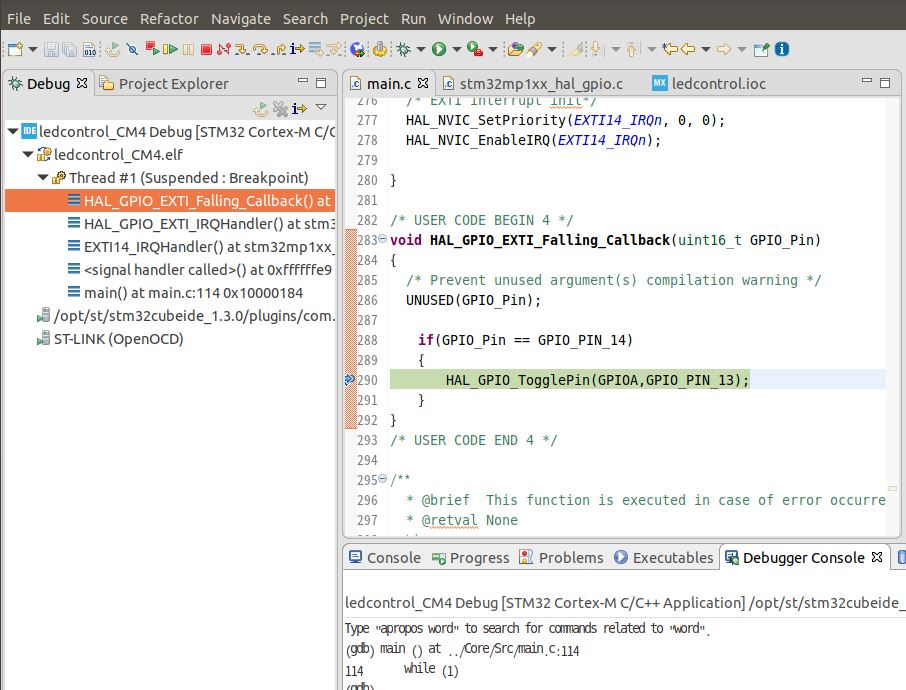Close the main.c editor tab

pyautogui.click(x=423, y=83)
